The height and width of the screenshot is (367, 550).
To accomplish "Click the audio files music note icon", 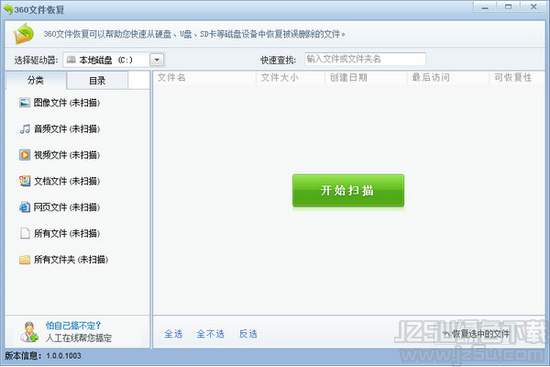I will (25, 129).
